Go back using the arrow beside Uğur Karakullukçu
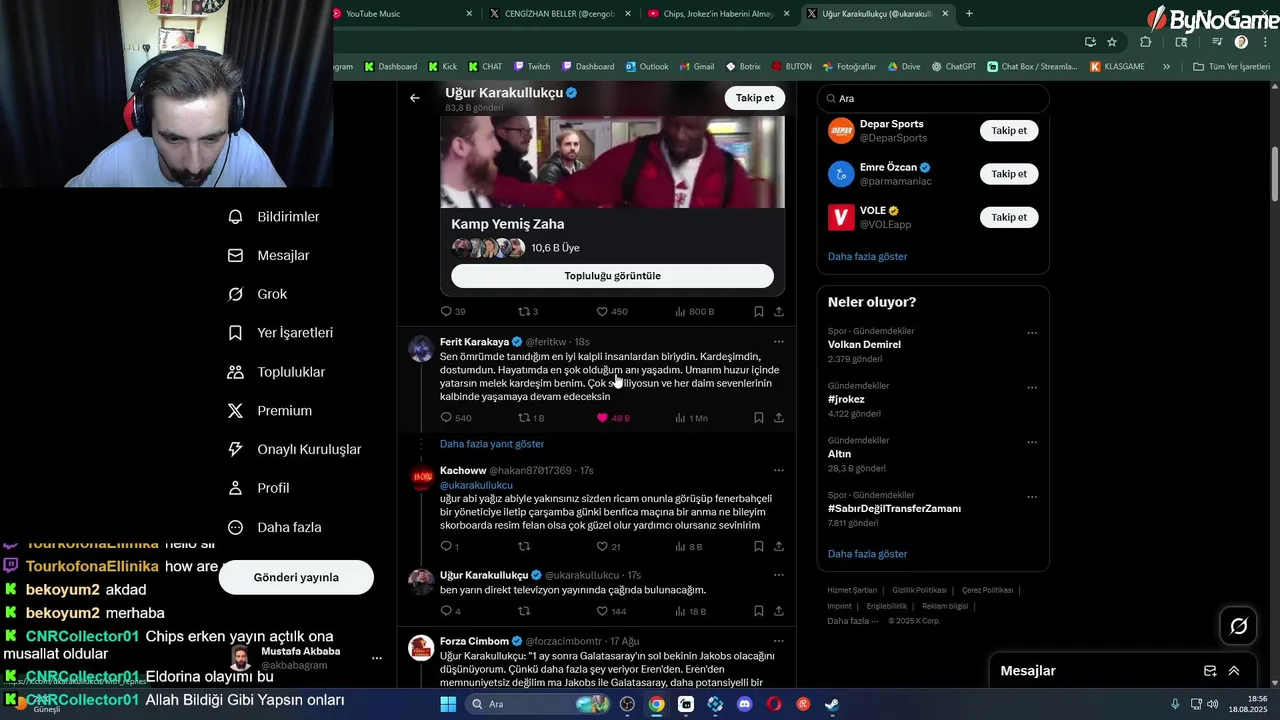This screenshot has height=720, width=1280. [415, 98]
